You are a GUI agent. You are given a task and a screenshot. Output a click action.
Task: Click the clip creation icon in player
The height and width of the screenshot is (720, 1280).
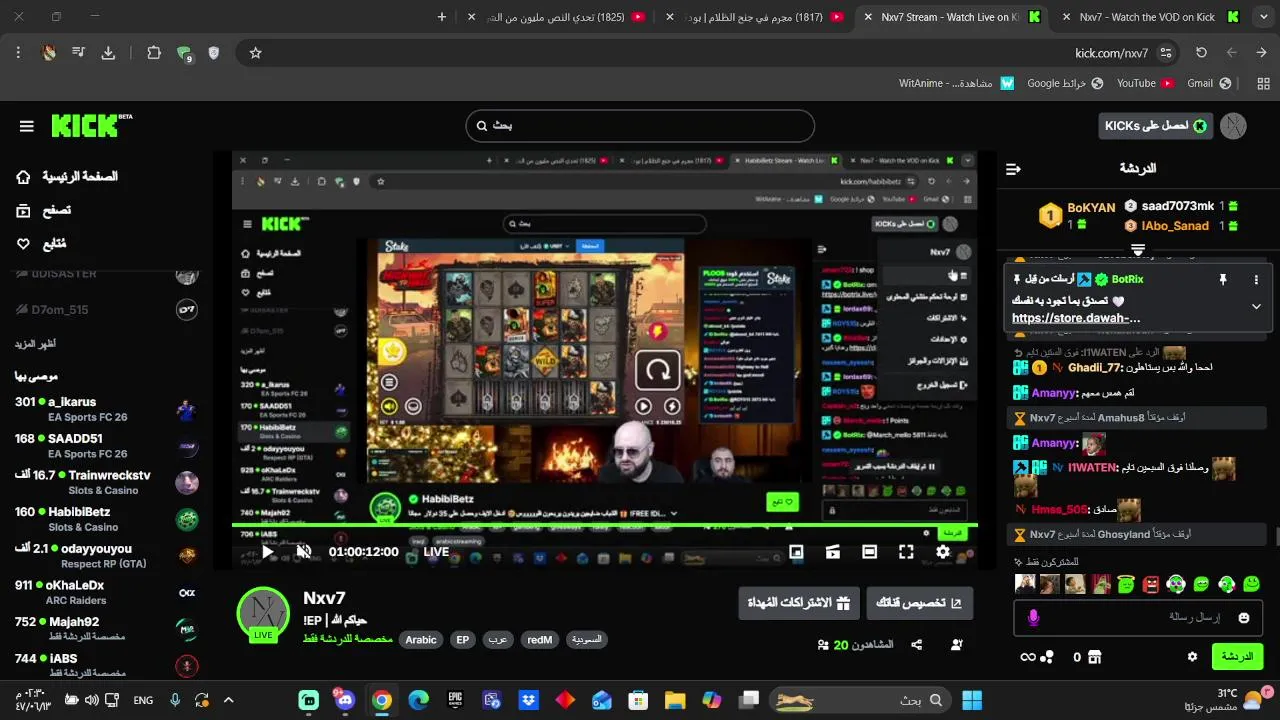click(832, 551)
